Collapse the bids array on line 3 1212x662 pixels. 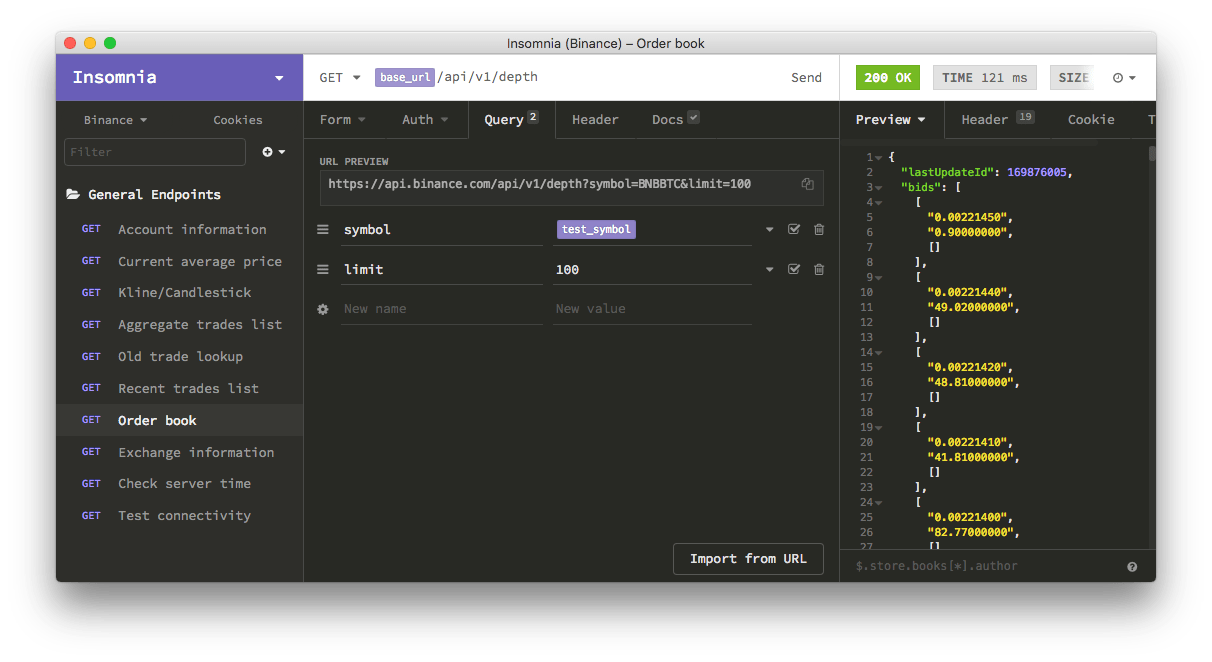pos(879,187)
